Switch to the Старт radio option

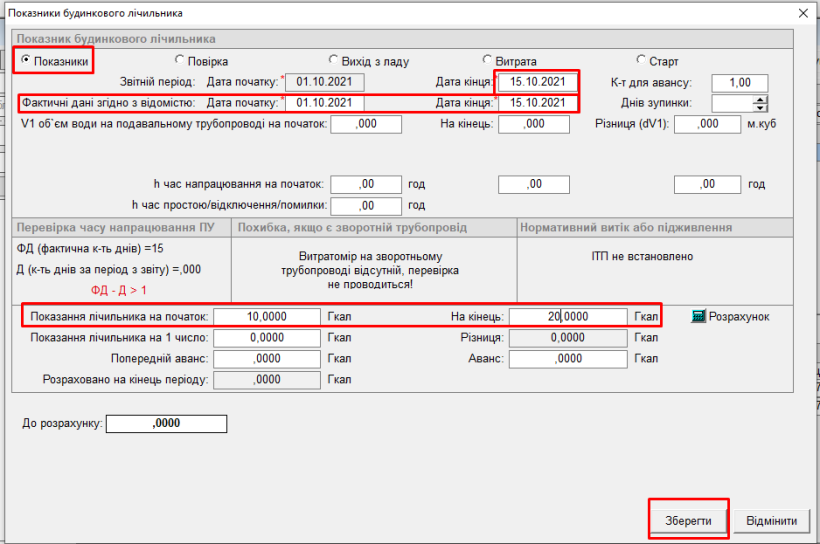point(641,61)
